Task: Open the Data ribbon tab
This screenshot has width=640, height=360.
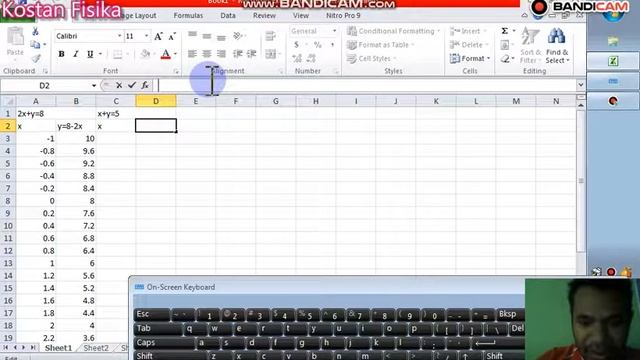Action: [228, 16]
